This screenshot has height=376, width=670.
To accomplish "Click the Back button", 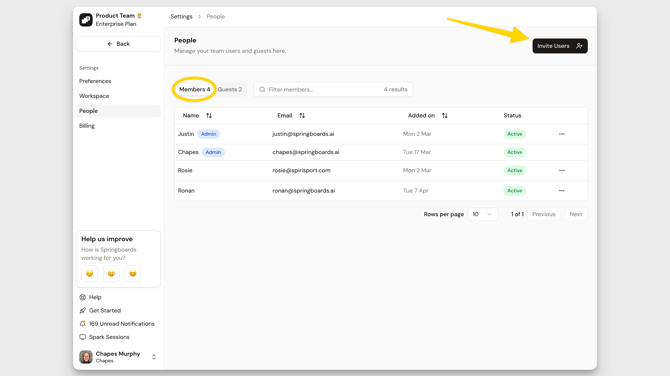I will tap(118, 44).
